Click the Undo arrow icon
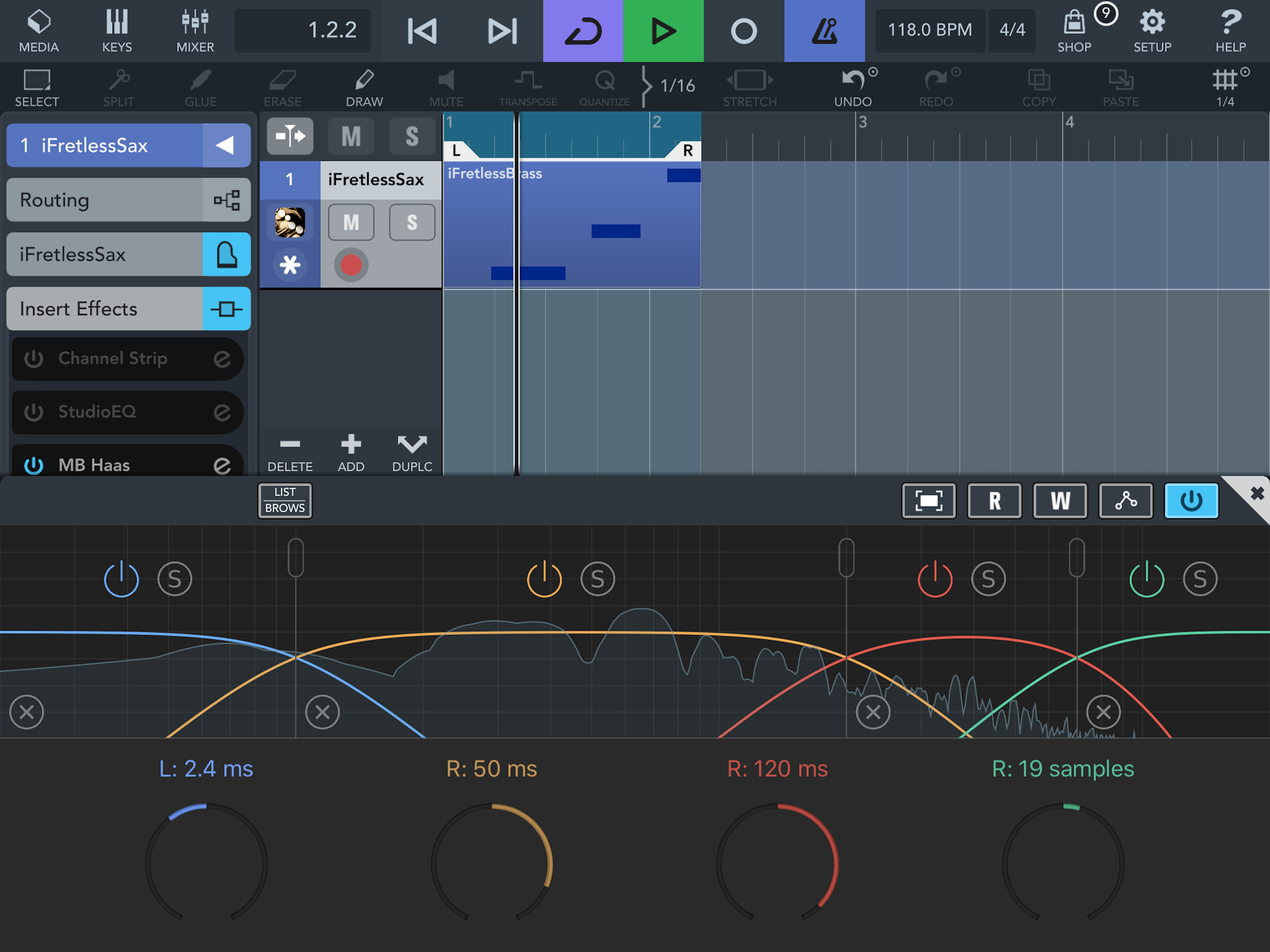 853,80
